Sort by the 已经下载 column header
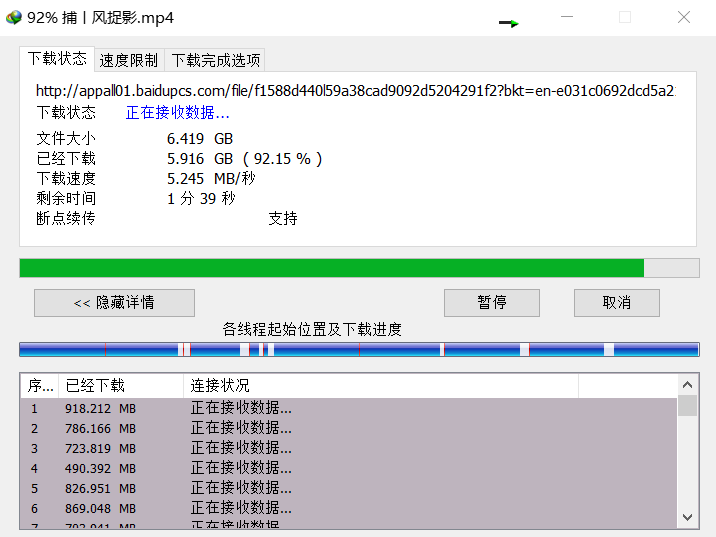This screenshot has width=716, height=537. (x=120, y=385)
